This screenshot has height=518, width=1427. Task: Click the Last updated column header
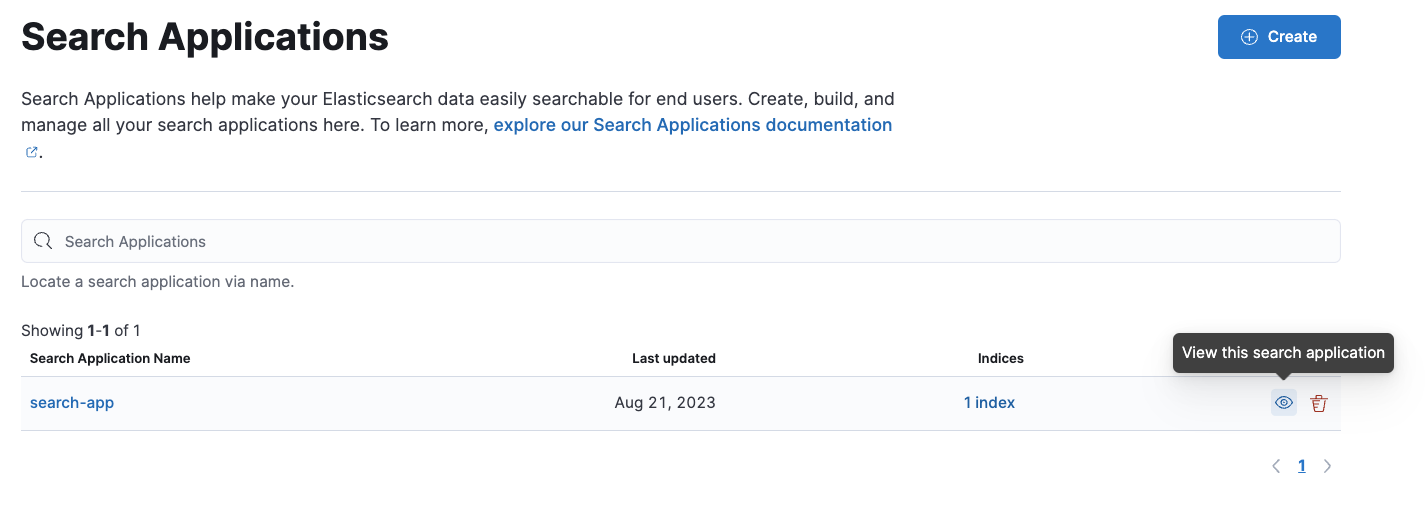(x=674, y=358)
